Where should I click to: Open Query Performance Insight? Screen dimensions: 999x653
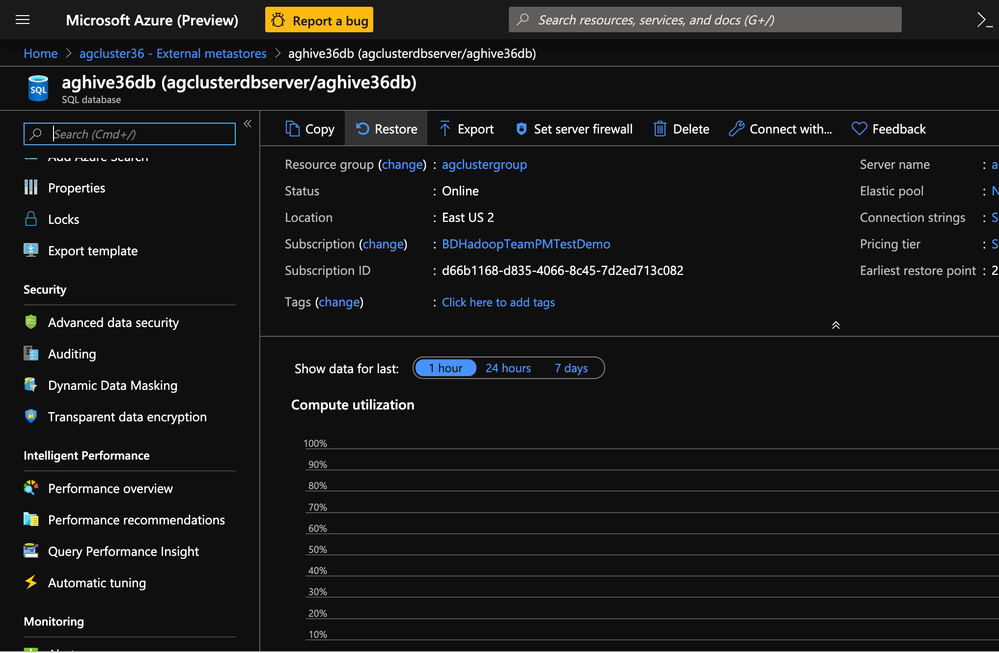(123, 551)
